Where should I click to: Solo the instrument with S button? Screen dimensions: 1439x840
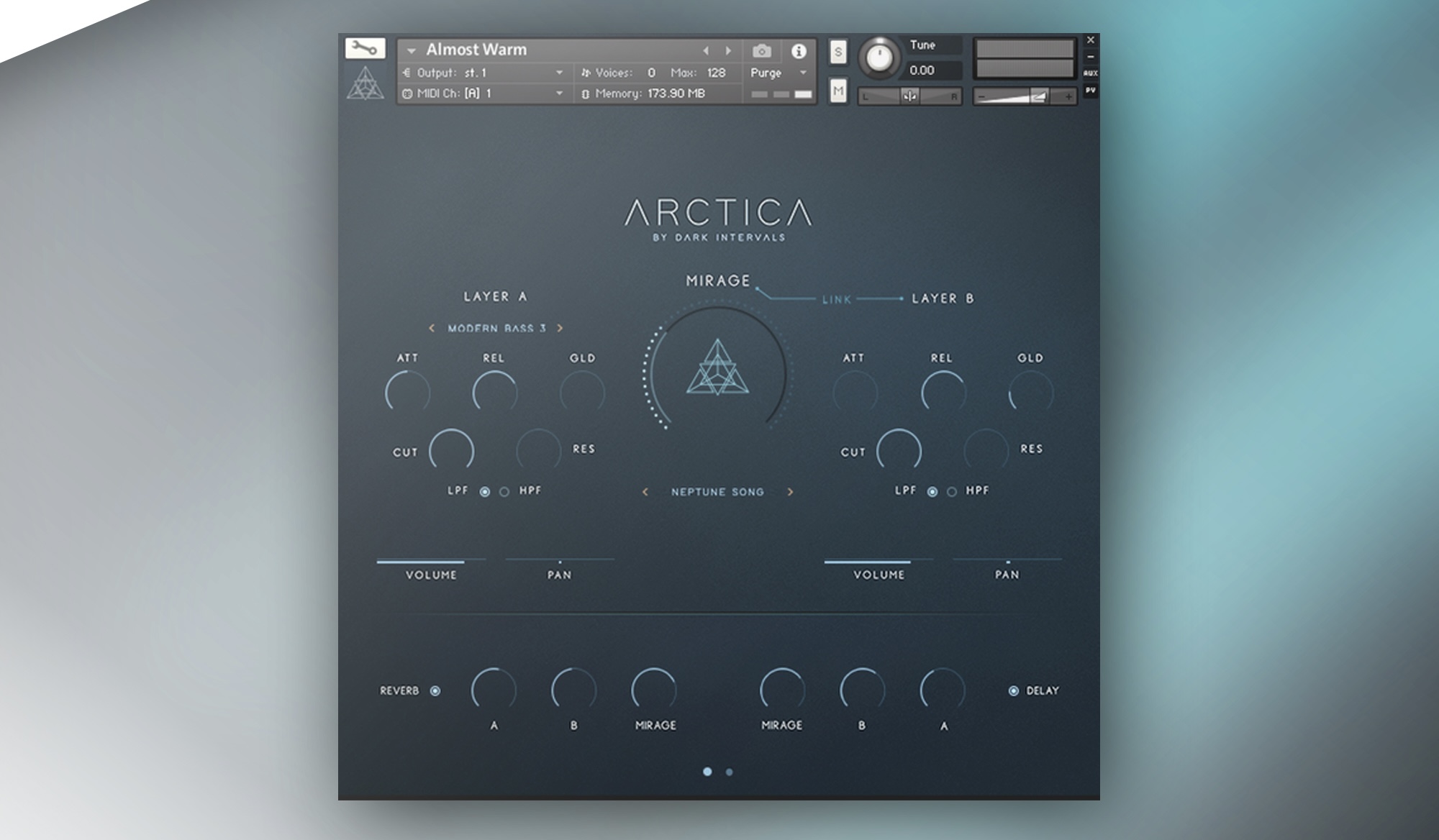[x=838, y=52]
